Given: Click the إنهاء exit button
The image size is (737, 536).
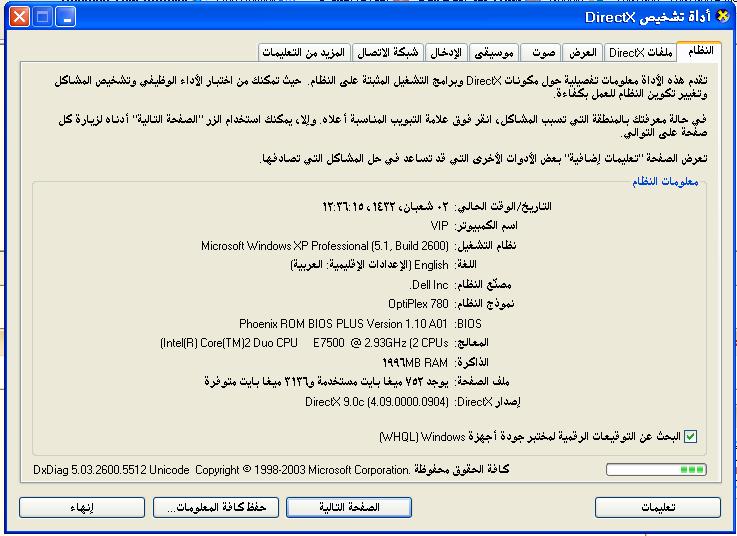Looking at the screenshot, I should (82, 507).
